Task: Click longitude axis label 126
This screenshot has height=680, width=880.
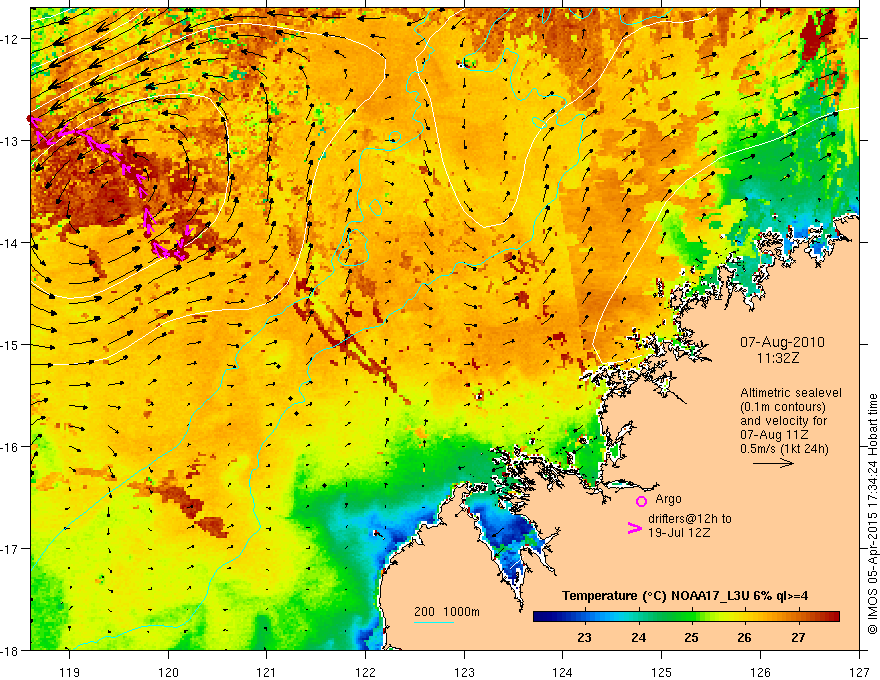Action: (x=760, y=672)
